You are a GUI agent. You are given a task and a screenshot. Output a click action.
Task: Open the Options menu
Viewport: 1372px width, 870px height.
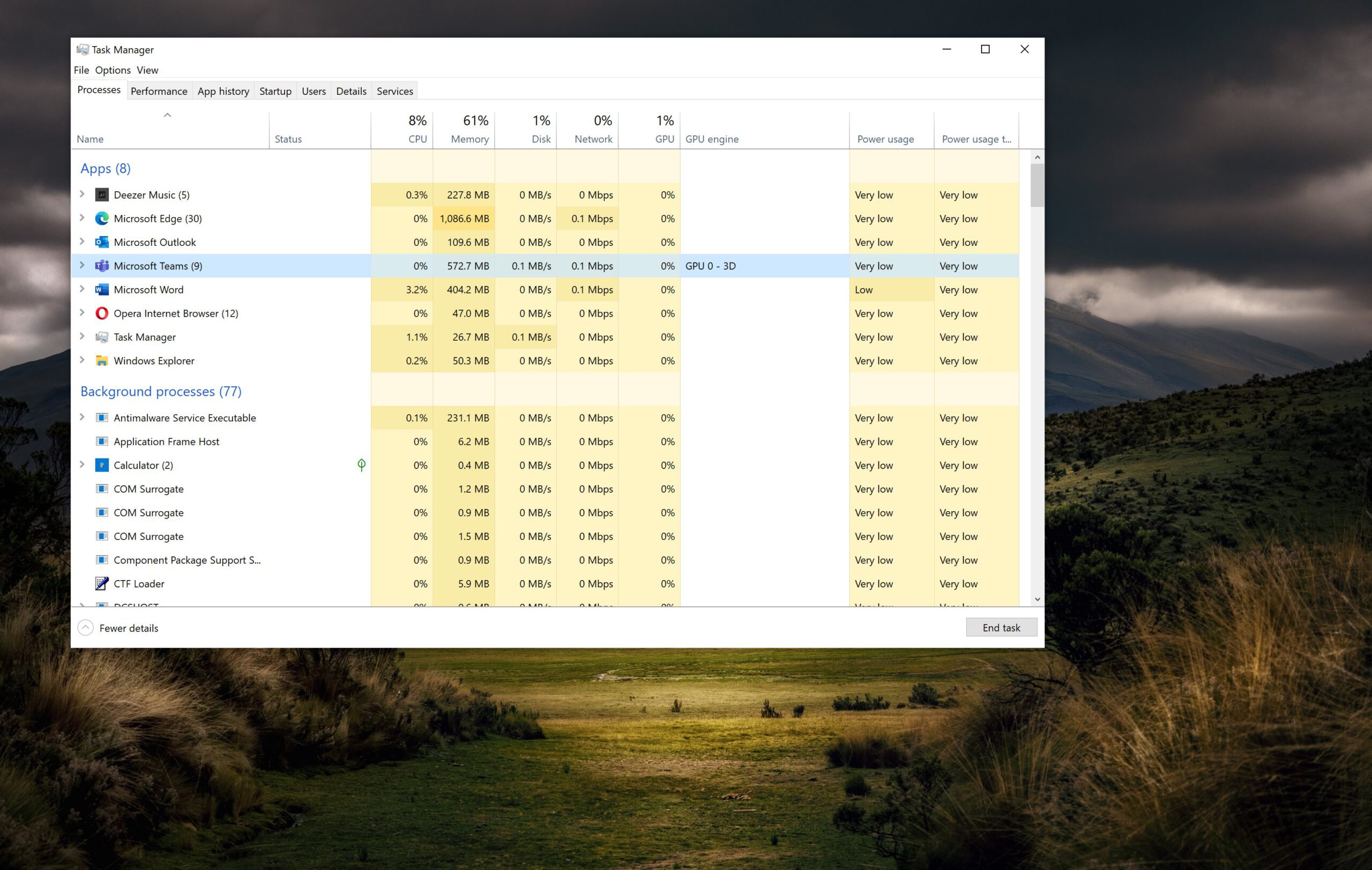pos(113,70)
